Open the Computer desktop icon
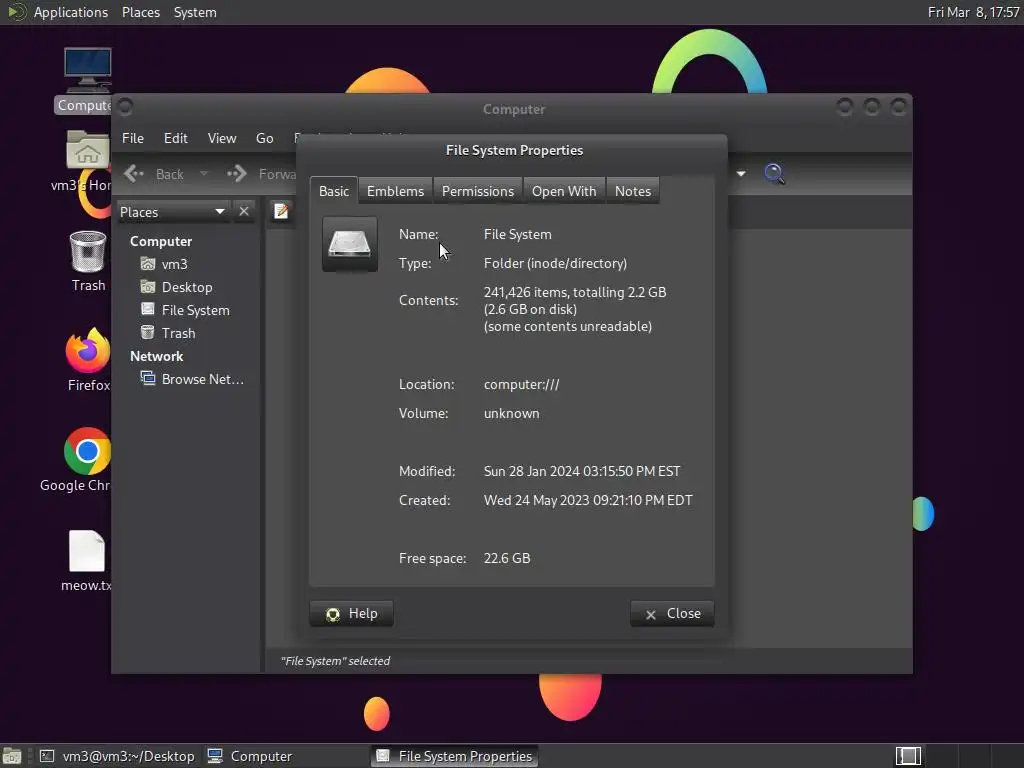This screenshot has width=1024, height=768. coord(88,71)
